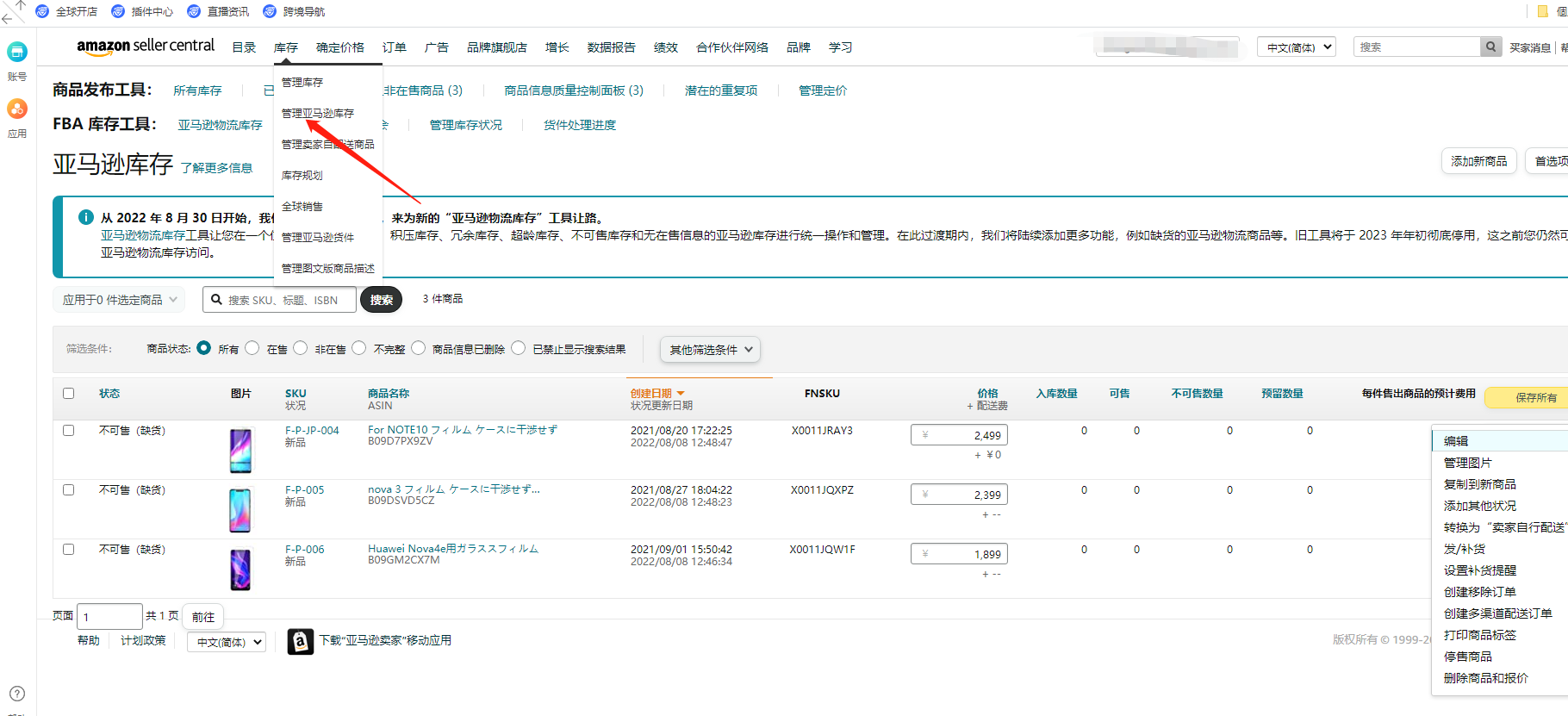This screenshot has width=1568, height=716.
Task: Choose 全球销售 in the dropdown menu
Action: (302, 207)
